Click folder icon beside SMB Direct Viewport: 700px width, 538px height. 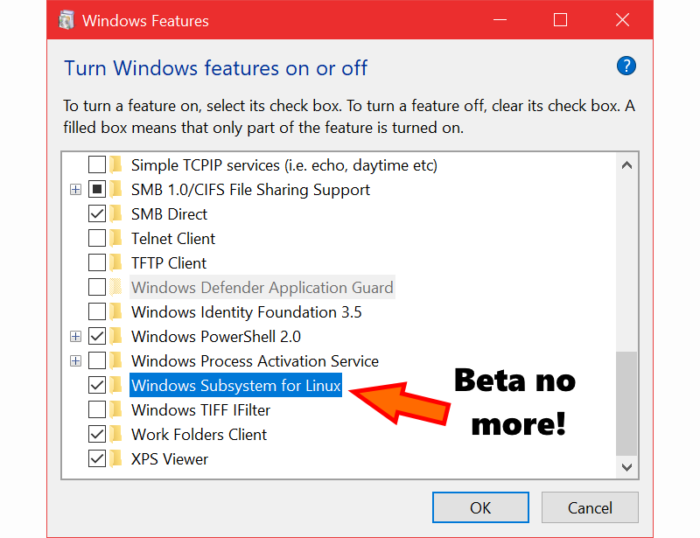click(116, 214)
